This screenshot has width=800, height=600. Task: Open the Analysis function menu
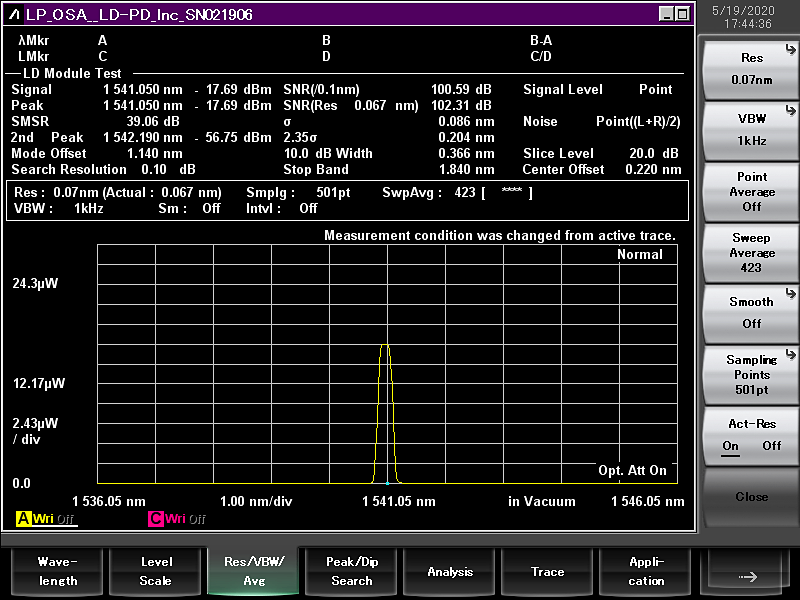(x=450, y=571)
